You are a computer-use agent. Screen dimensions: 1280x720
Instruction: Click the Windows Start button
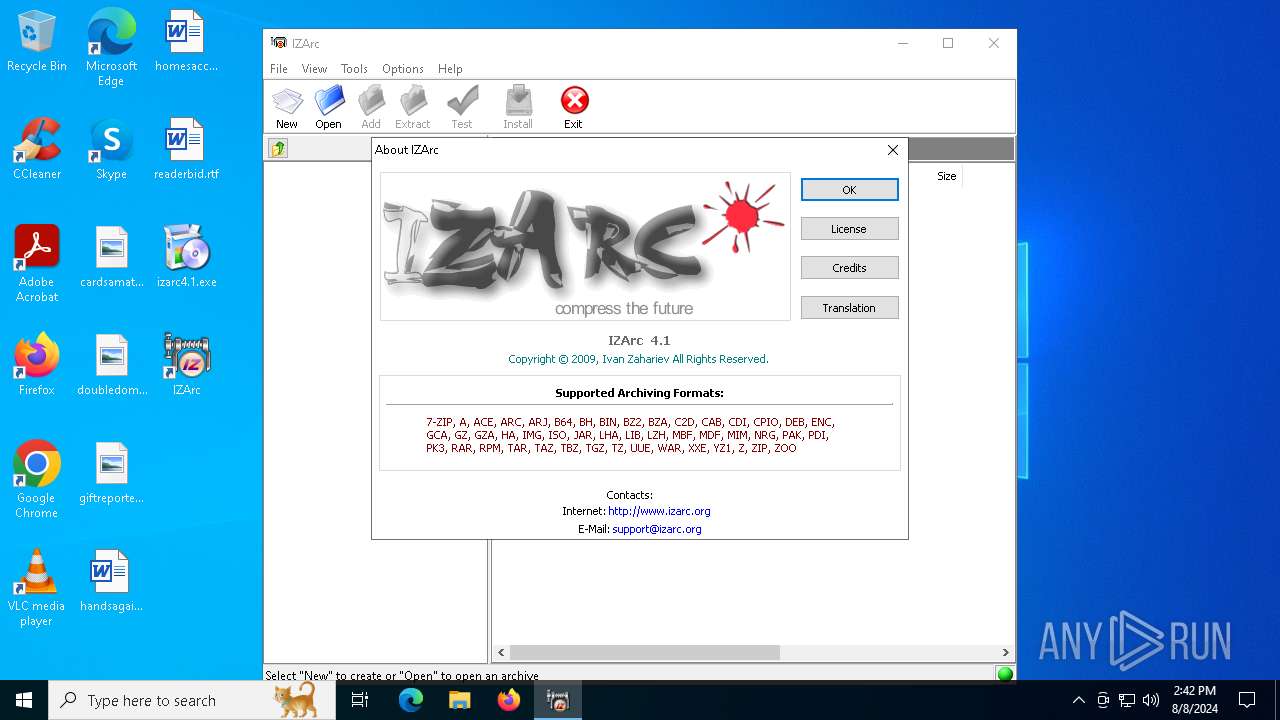point(24,700)
